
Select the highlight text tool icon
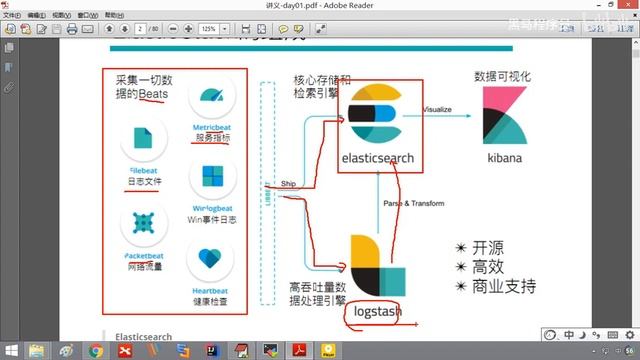point(299,29)
